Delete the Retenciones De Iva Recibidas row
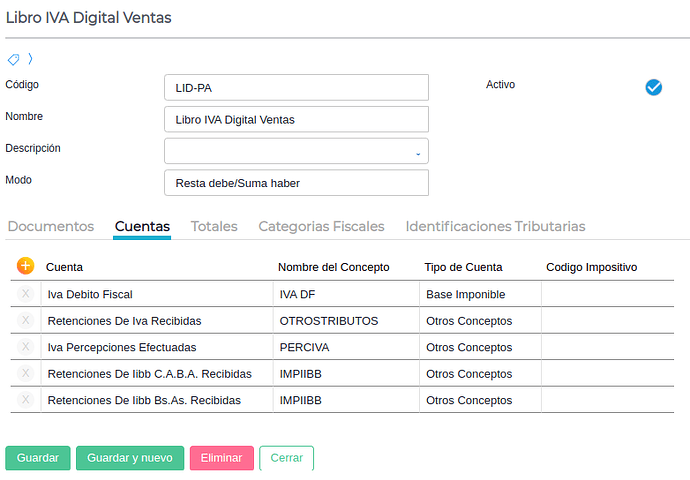Viewport: 690px width, 480px height. [26, 320]
